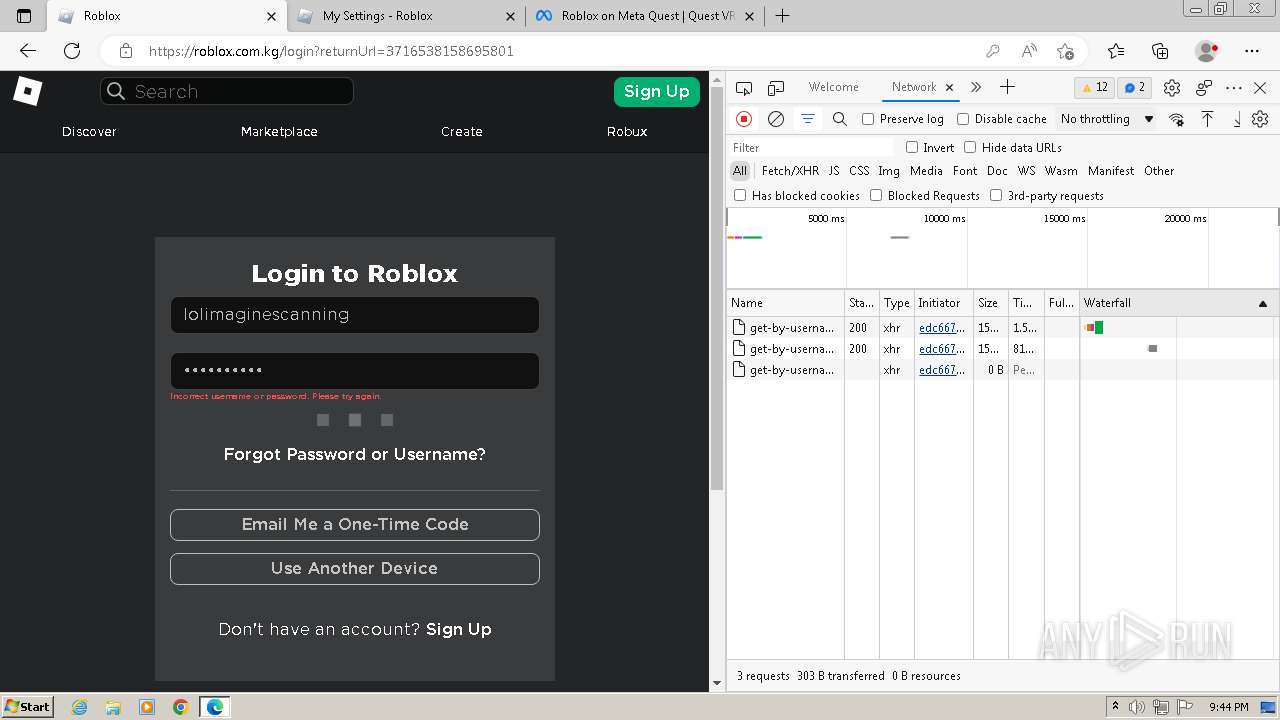This screenshot has height=720, width=1280.
Task: Click Use Another Device button
Action: (x=355, y=568)
